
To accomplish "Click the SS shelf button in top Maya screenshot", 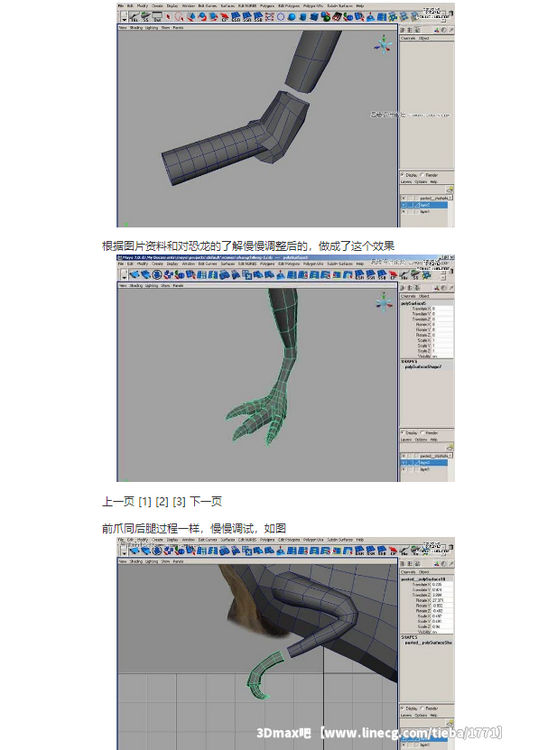I will (x=145, y=16).
